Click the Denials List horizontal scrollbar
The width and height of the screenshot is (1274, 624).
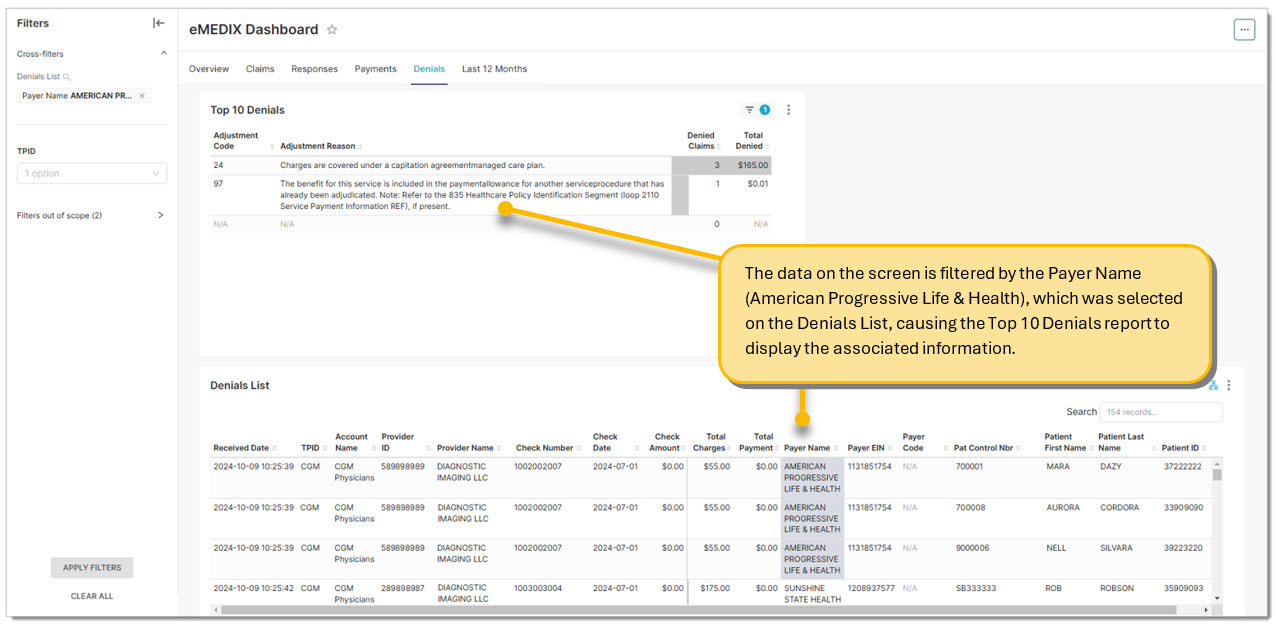click(x=700, y=609)
